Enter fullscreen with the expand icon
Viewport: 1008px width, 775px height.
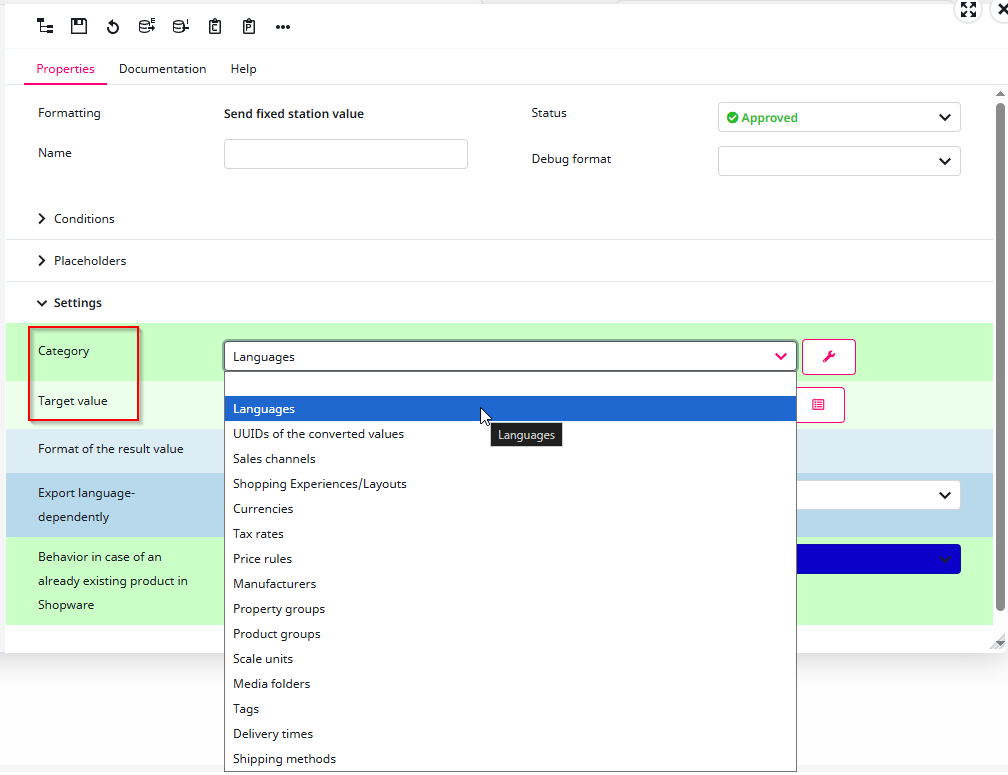968,10
